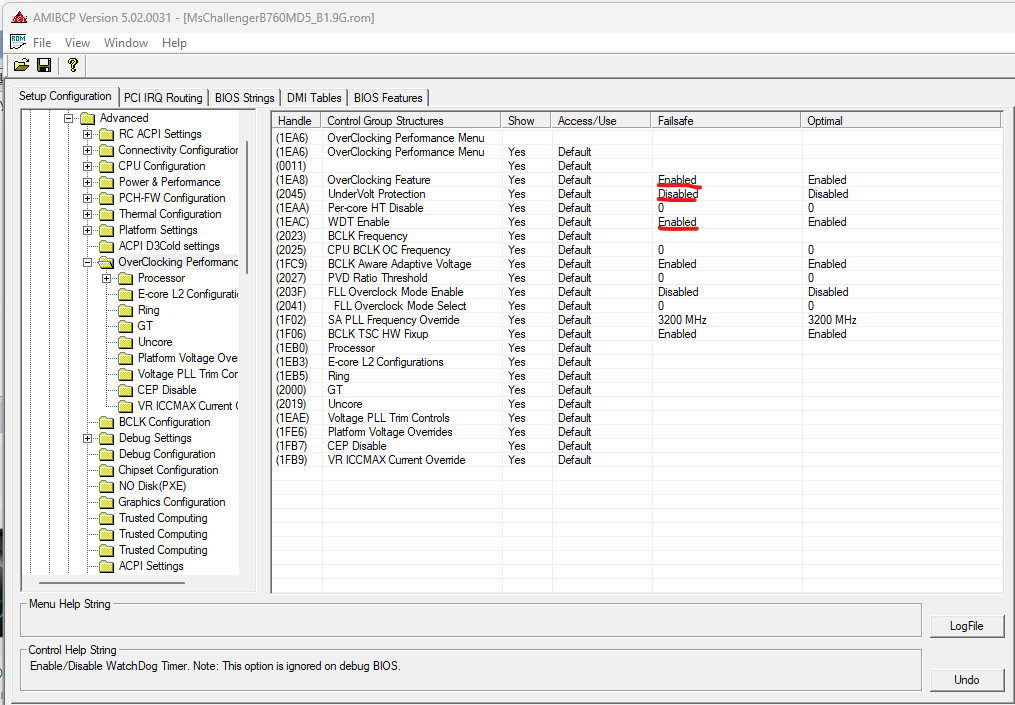Open the Help menu
The width and height of the screenshot is (1015, 705).
(174, 43)
